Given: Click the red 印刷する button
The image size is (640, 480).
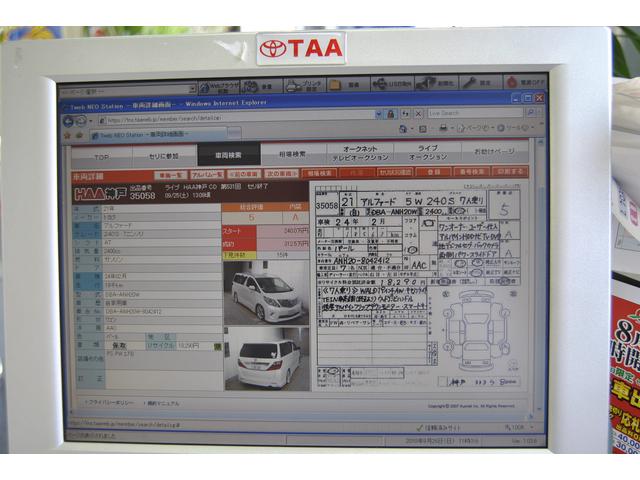Looking at the screenshot, I should (x=510, y=171).
